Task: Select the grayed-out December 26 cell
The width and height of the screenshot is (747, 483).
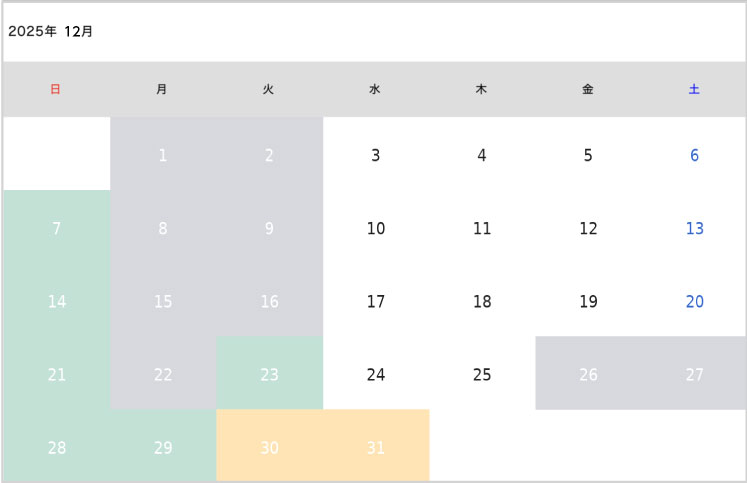Action: pos(588,374)
